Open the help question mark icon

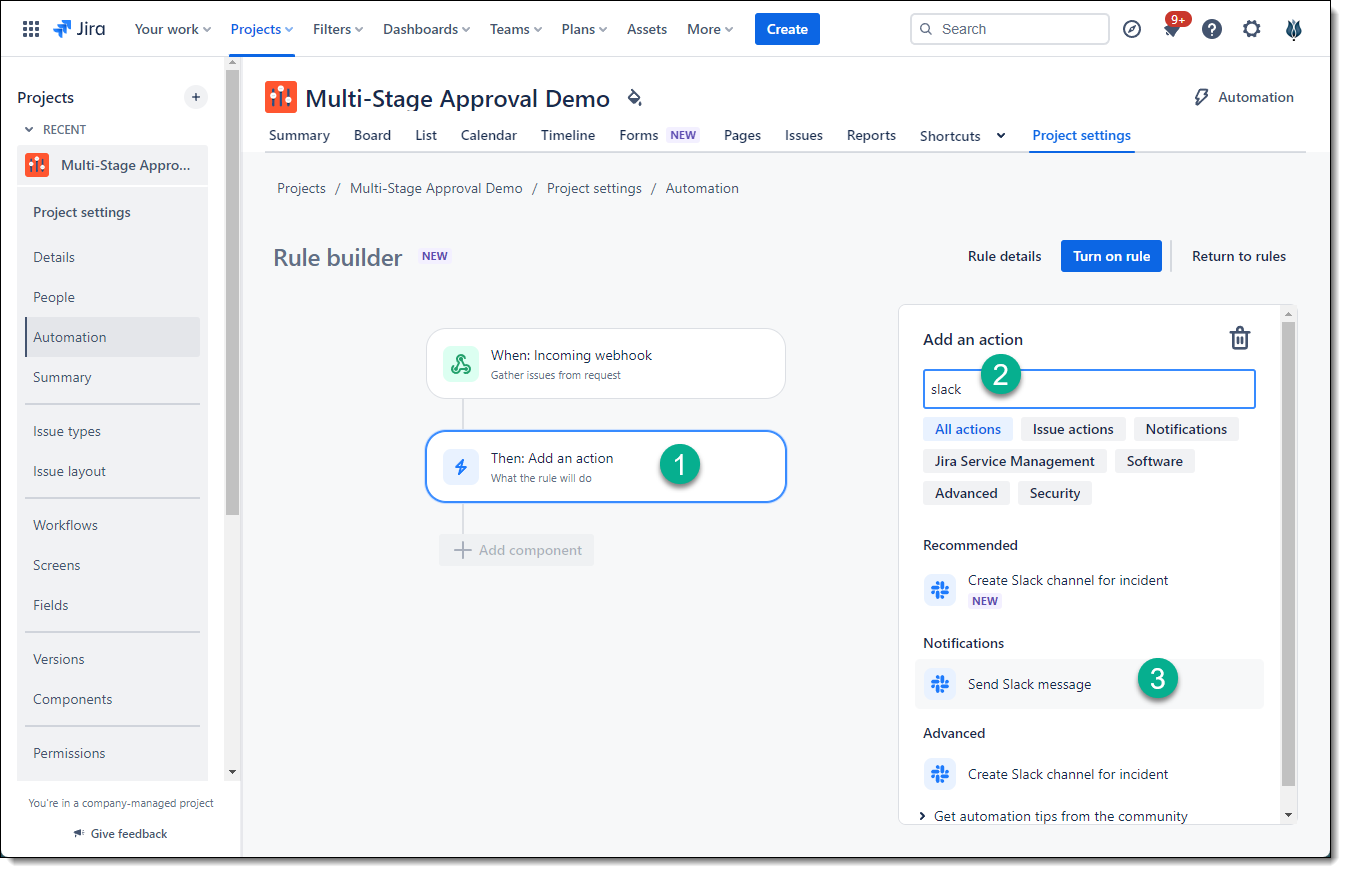(1212, 29)
